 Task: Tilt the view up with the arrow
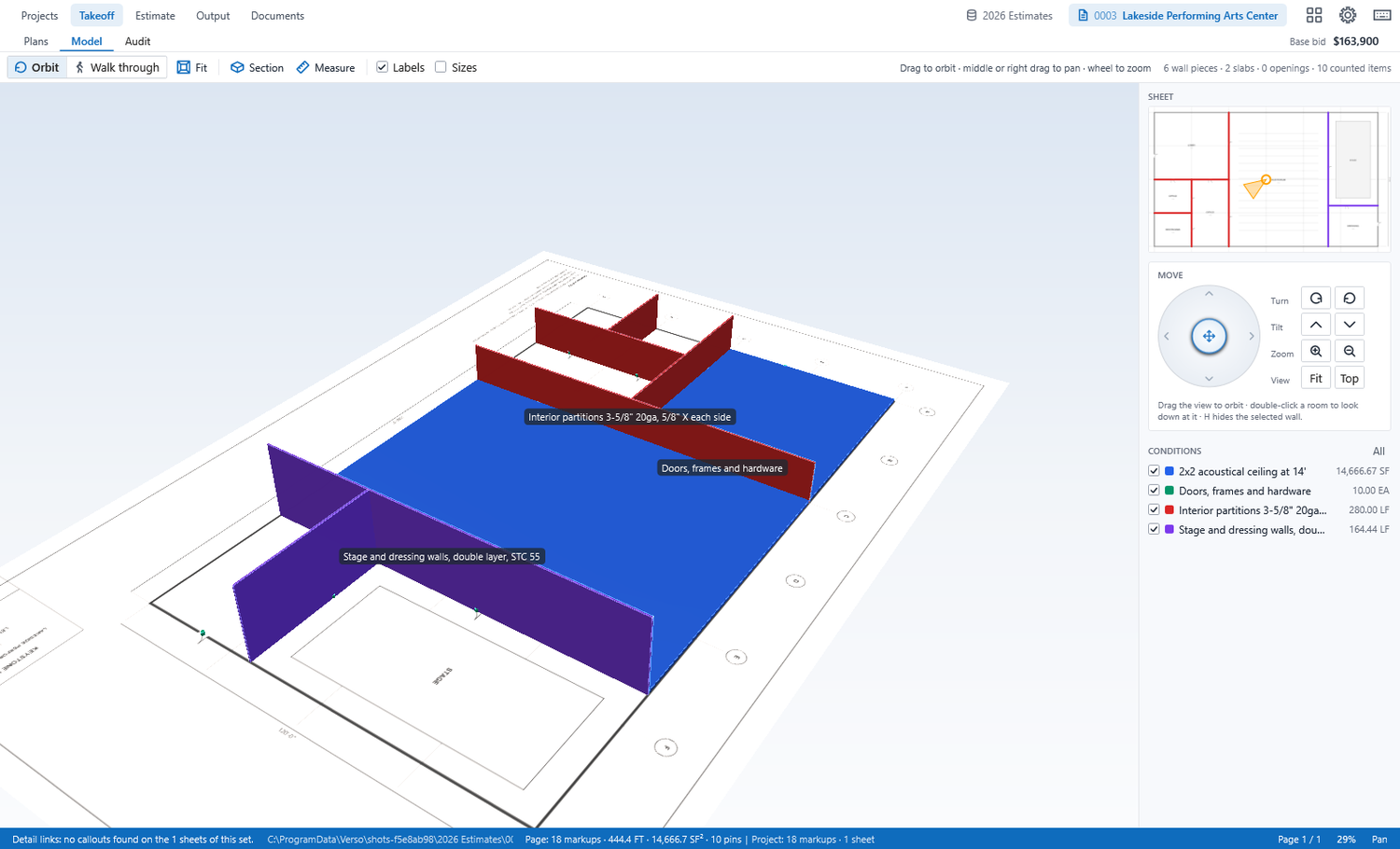(1316, 325)
